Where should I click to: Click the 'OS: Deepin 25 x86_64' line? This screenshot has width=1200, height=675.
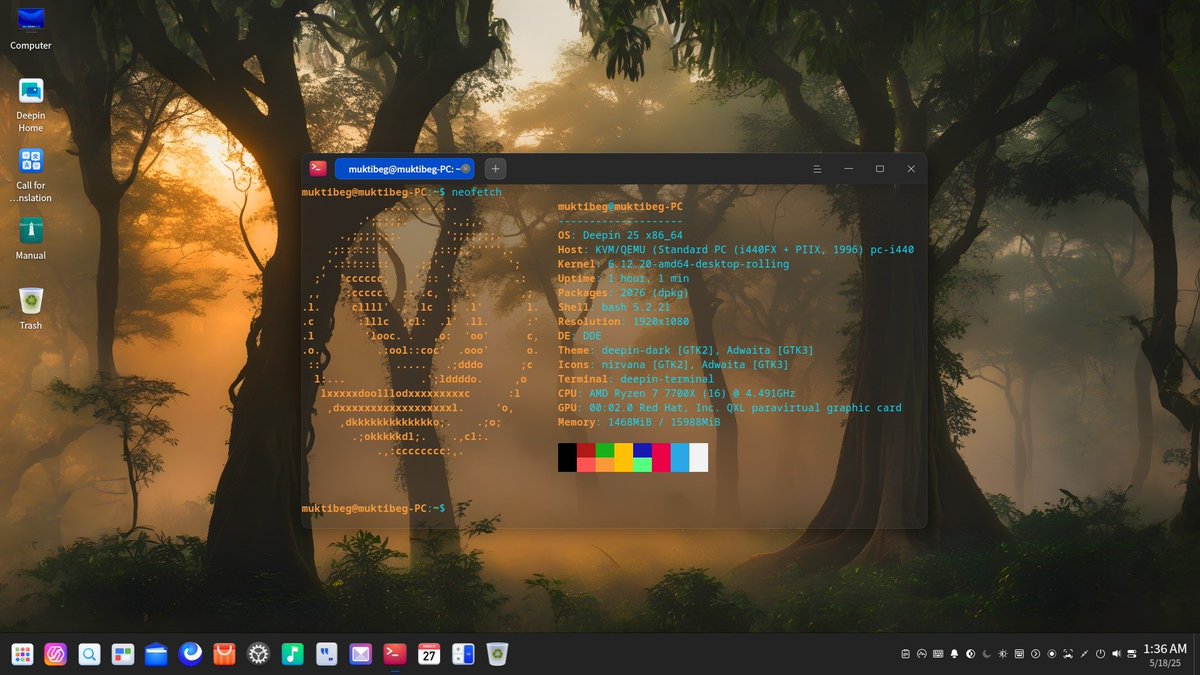pyautogui.click(x=620, y=235)
